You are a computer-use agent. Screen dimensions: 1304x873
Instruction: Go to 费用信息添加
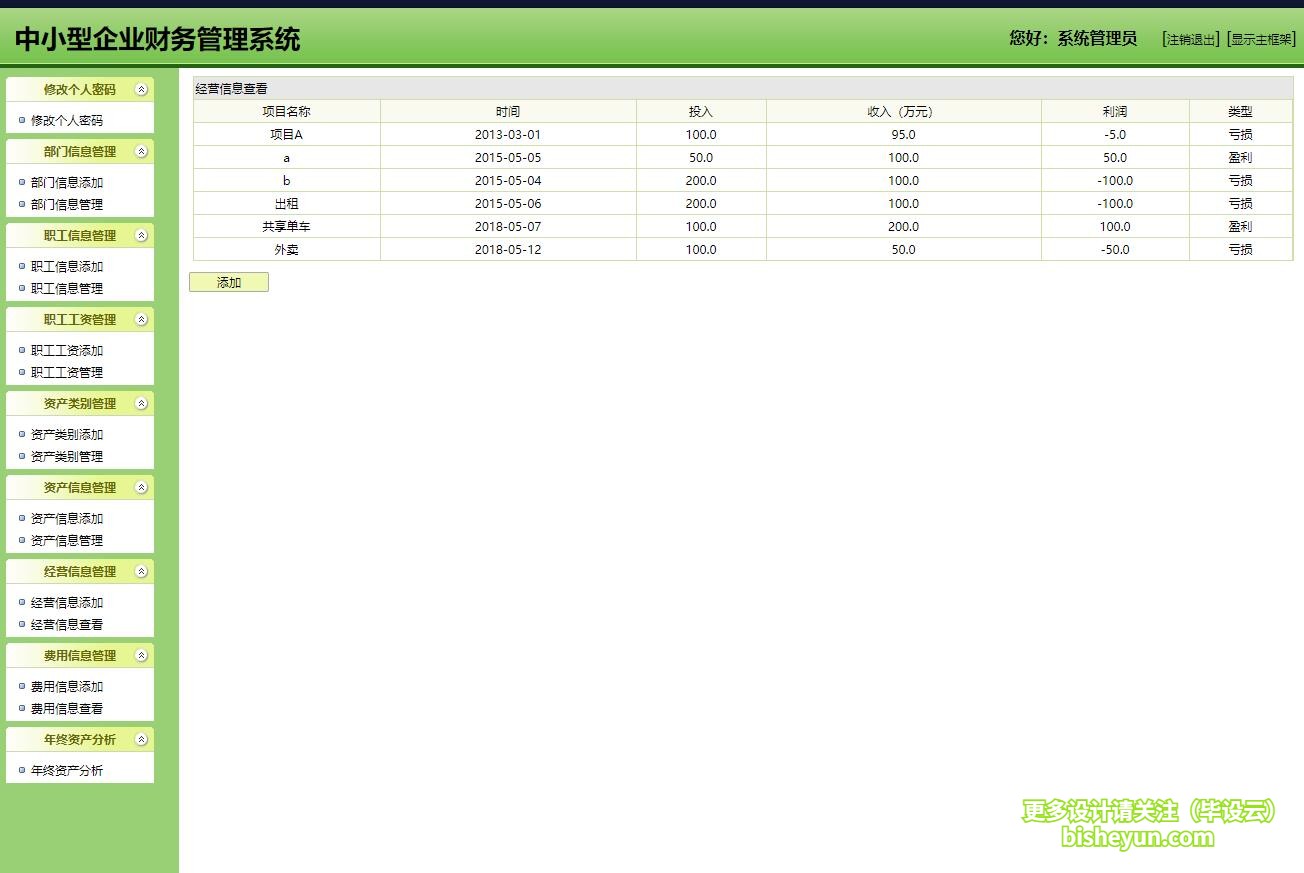67,687
